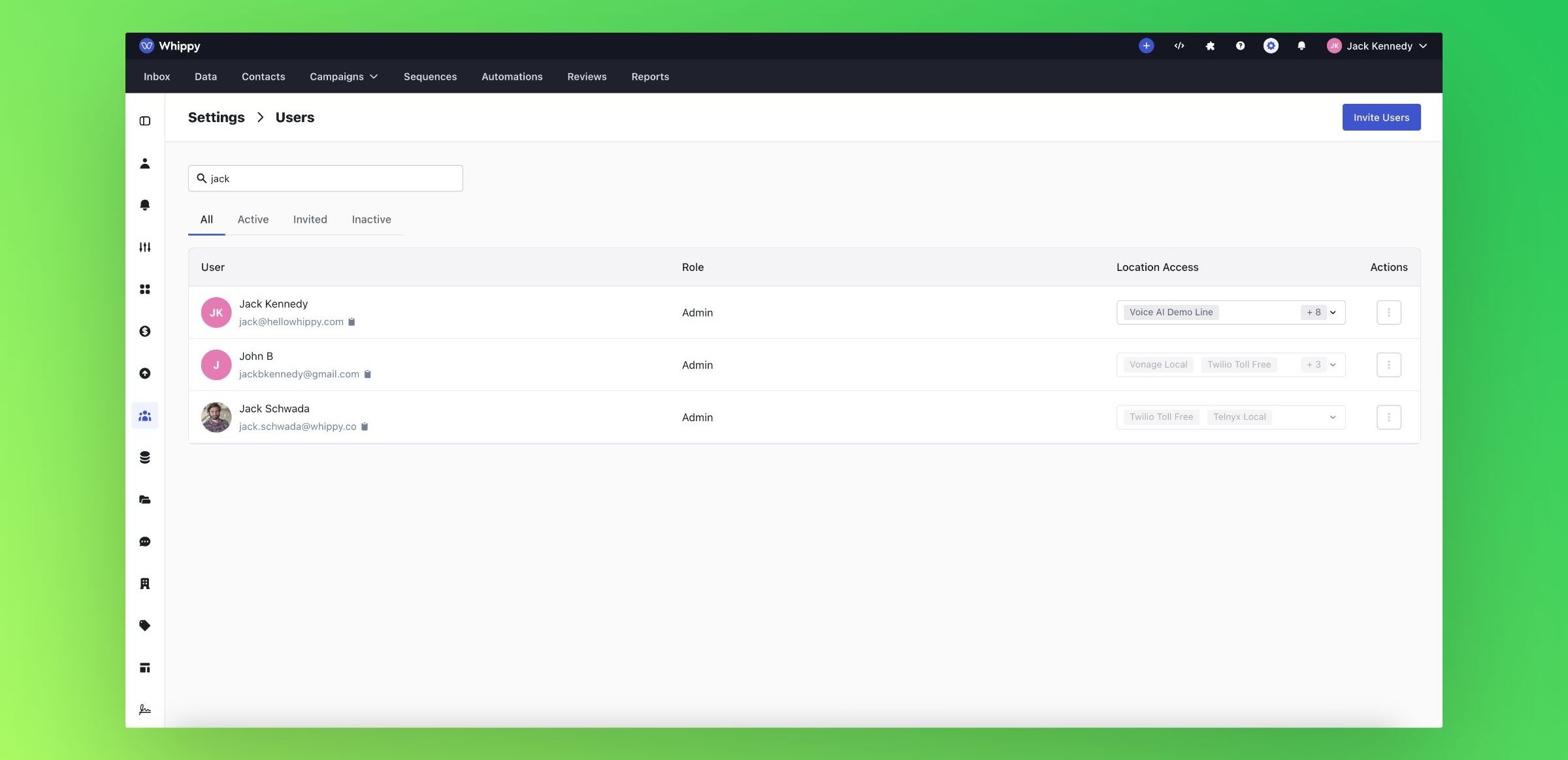Switch to Active users tab
Viewport: 1568px width, 760px height.
tap(253, 219)
